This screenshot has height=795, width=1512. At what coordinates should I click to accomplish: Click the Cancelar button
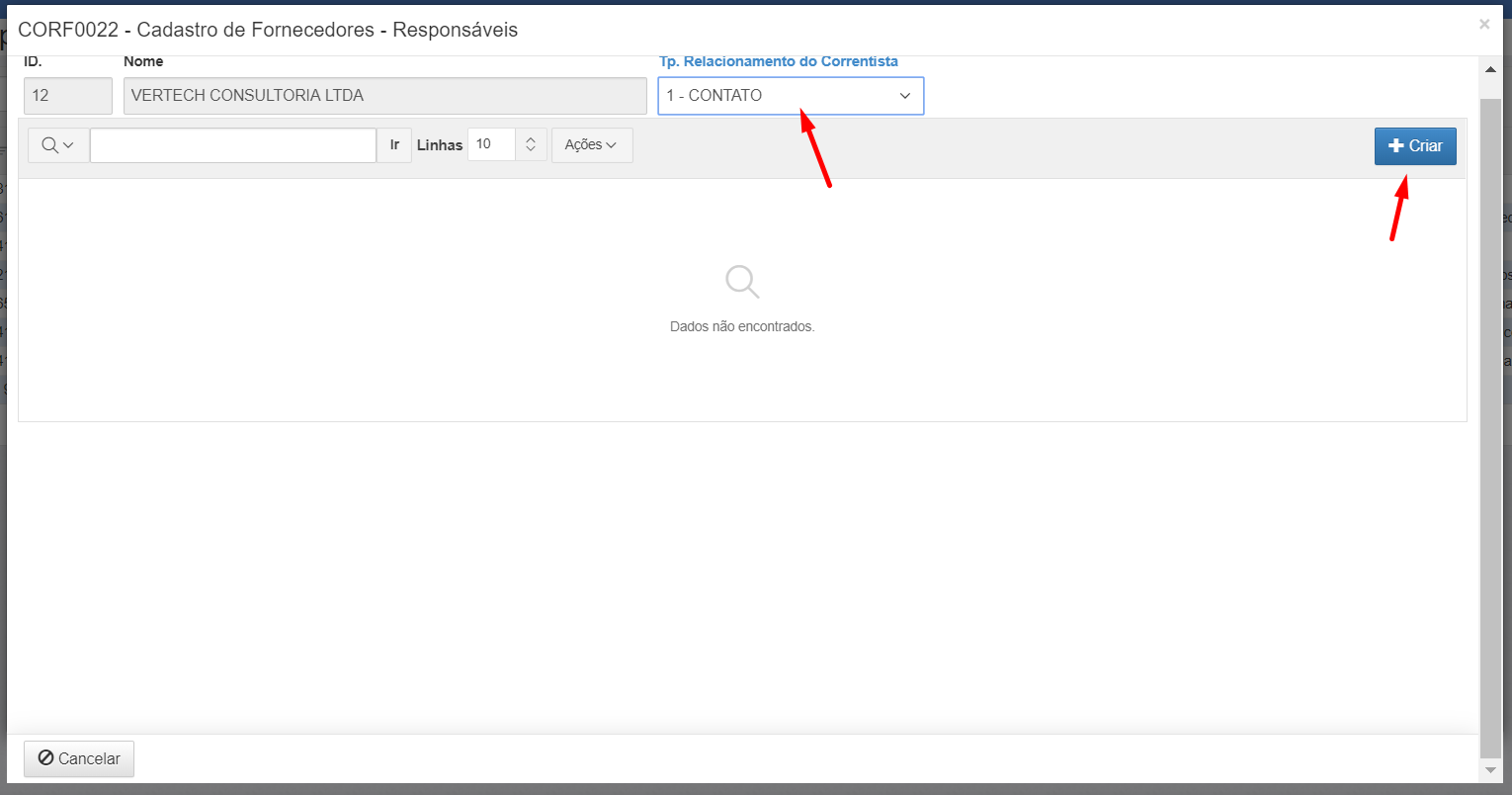point(79,758)
